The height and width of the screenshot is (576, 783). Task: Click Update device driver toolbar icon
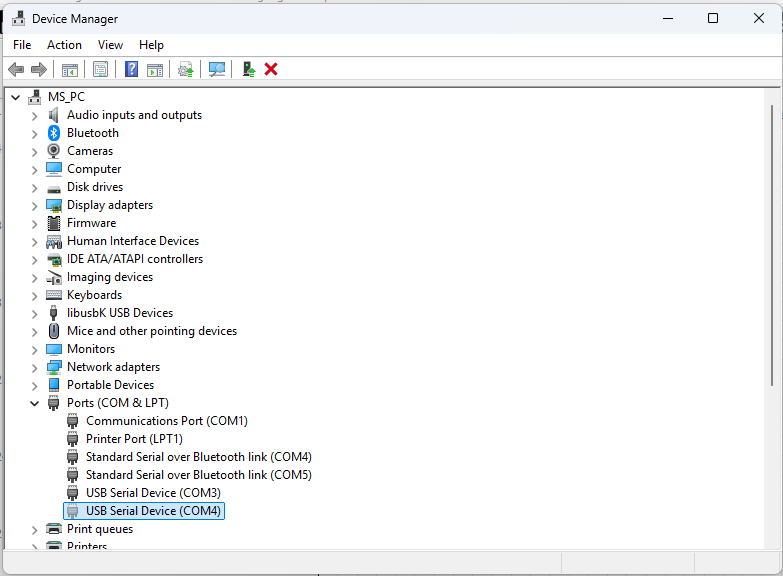click(186, 69)
